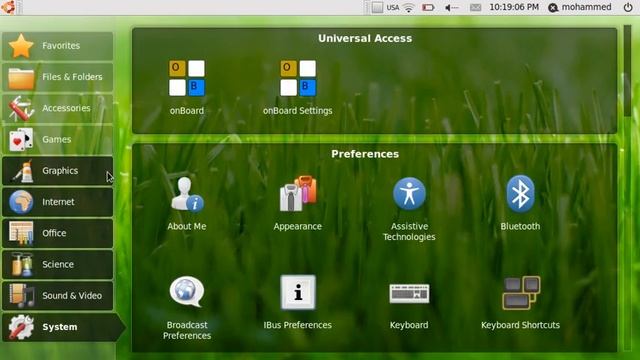
Task: Open IBus Preferences
Action: (x=298, y=302)
